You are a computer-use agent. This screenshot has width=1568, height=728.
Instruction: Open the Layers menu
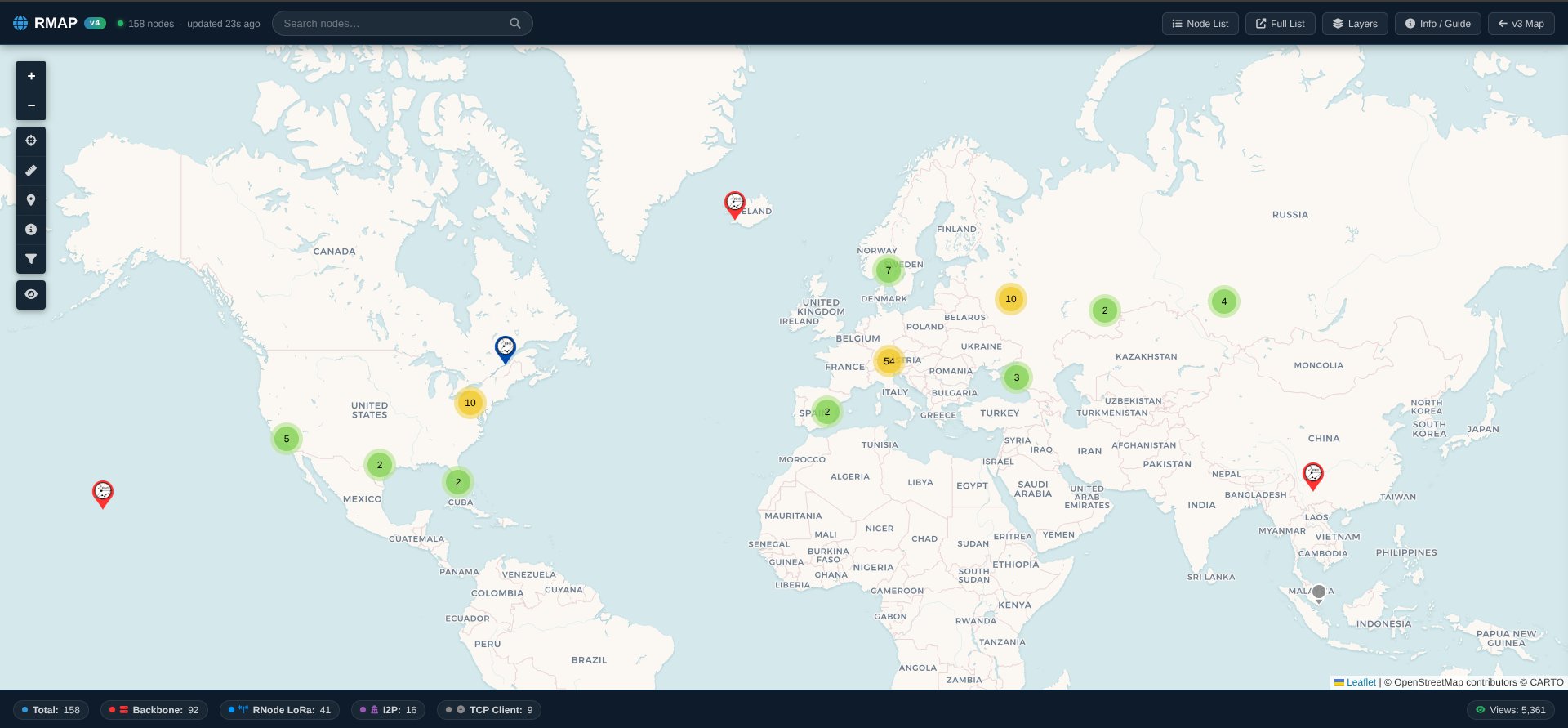pyautogui.click(x=1355, y=24)
